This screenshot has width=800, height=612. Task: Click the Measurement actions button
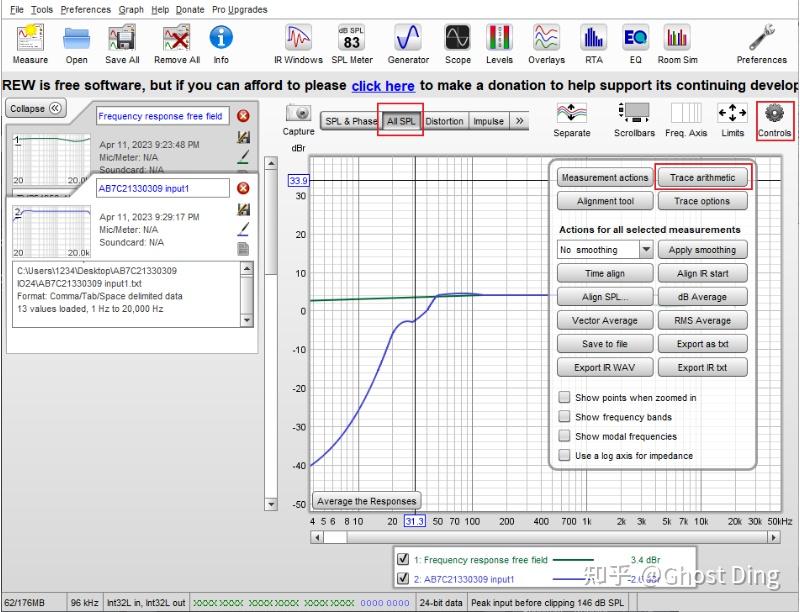(x=605, y=177)
